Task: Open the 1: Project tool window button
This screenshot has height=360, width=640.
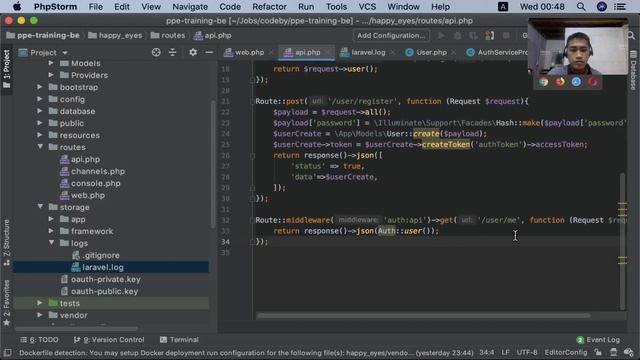Action: (x=7, y=69)
